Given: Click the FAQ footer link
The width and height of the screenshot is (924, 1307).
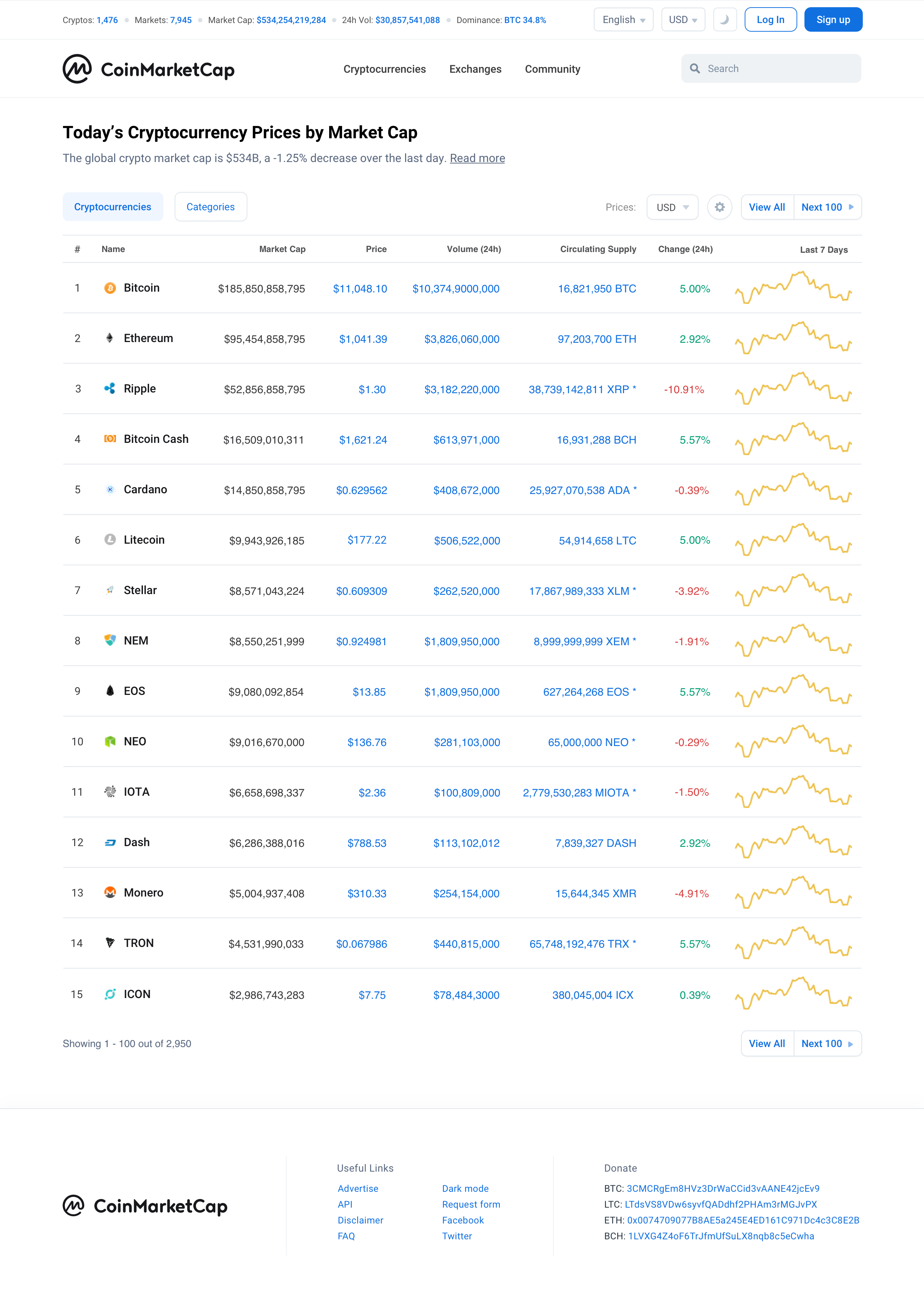Looking at the screenshot, I should click(x=346, y=1236).
